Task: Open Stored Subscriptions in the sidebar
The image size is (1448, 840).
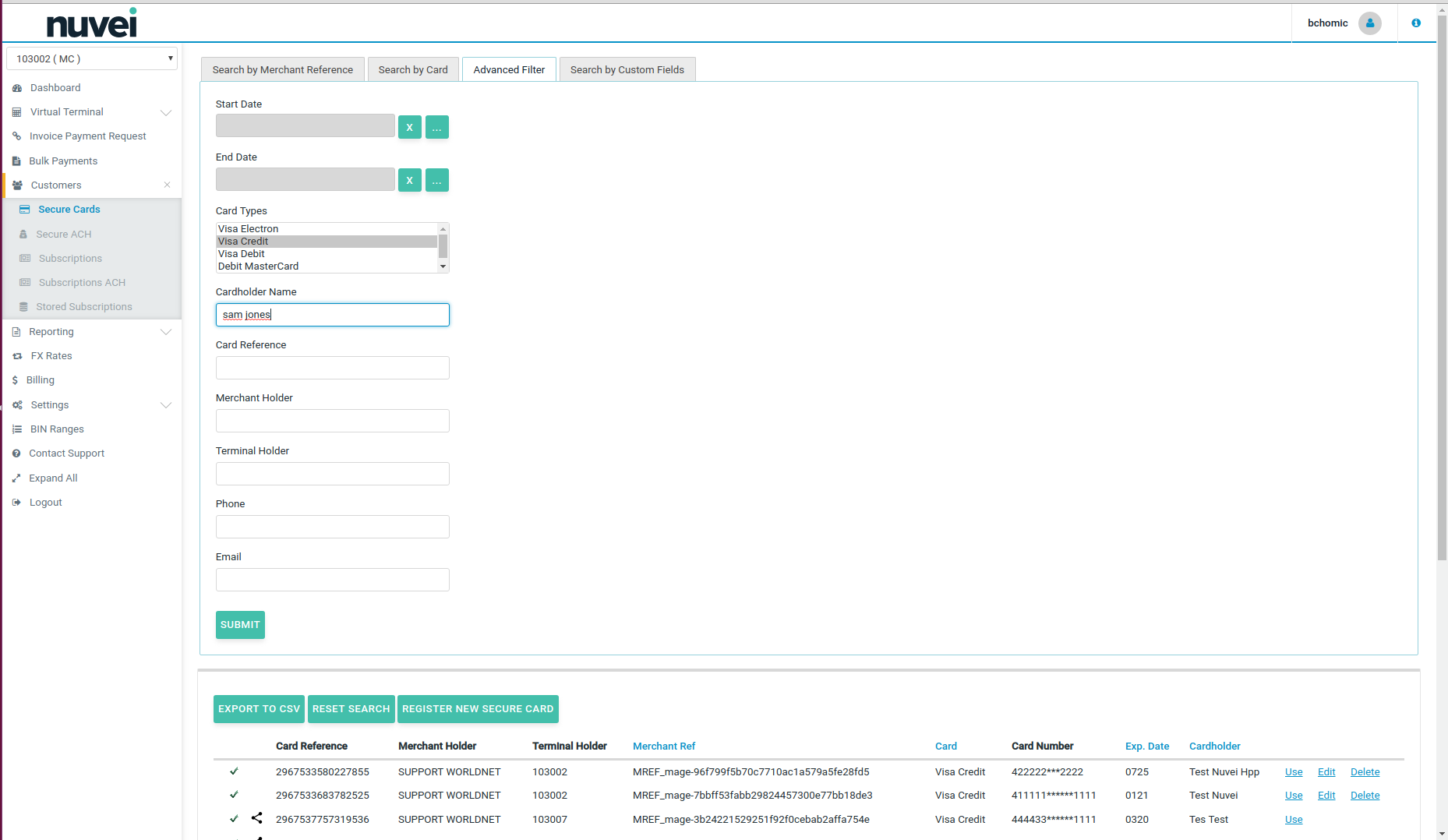Action: [83, 306]
